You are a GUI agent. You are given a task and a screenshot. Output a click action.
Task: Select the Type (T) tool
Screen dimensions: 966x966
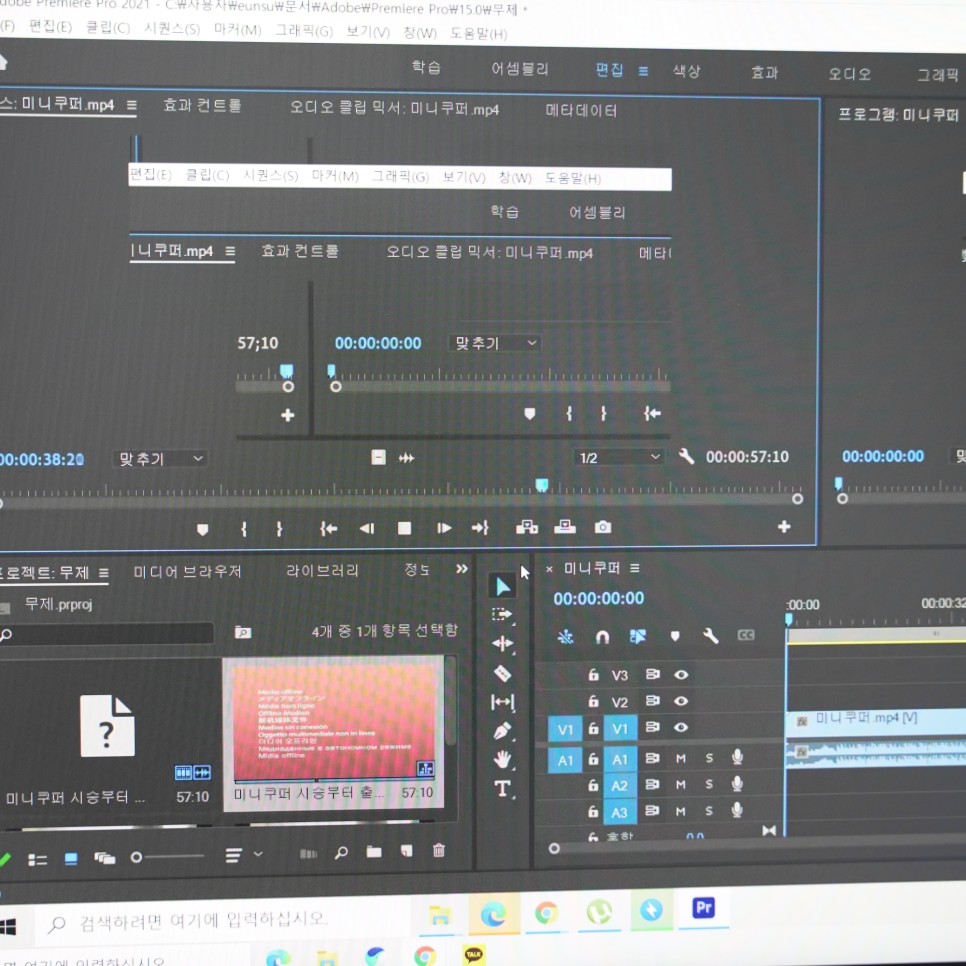coord(502,789)
